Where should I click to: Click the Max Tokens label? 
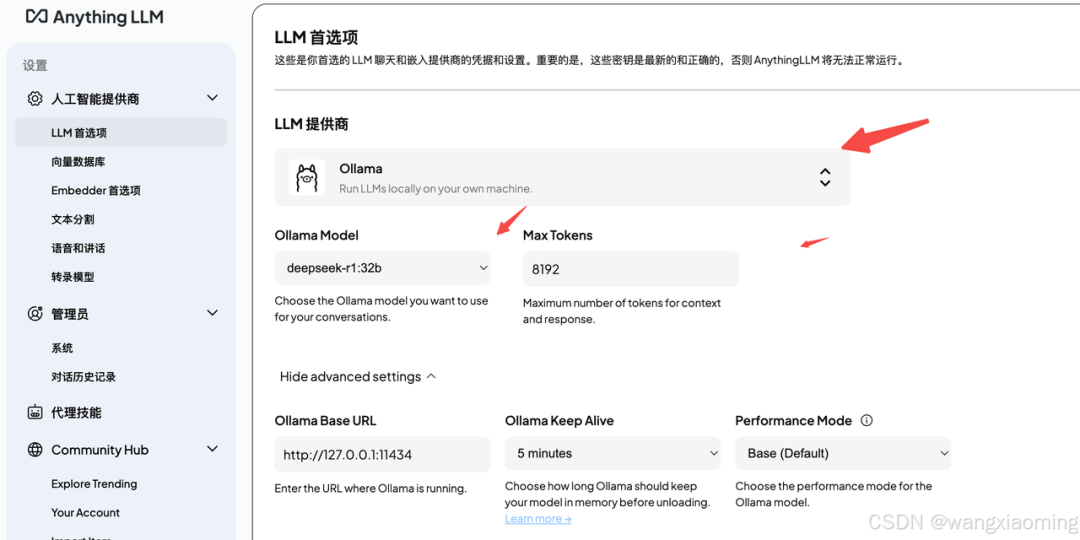[x=557, y=235]
